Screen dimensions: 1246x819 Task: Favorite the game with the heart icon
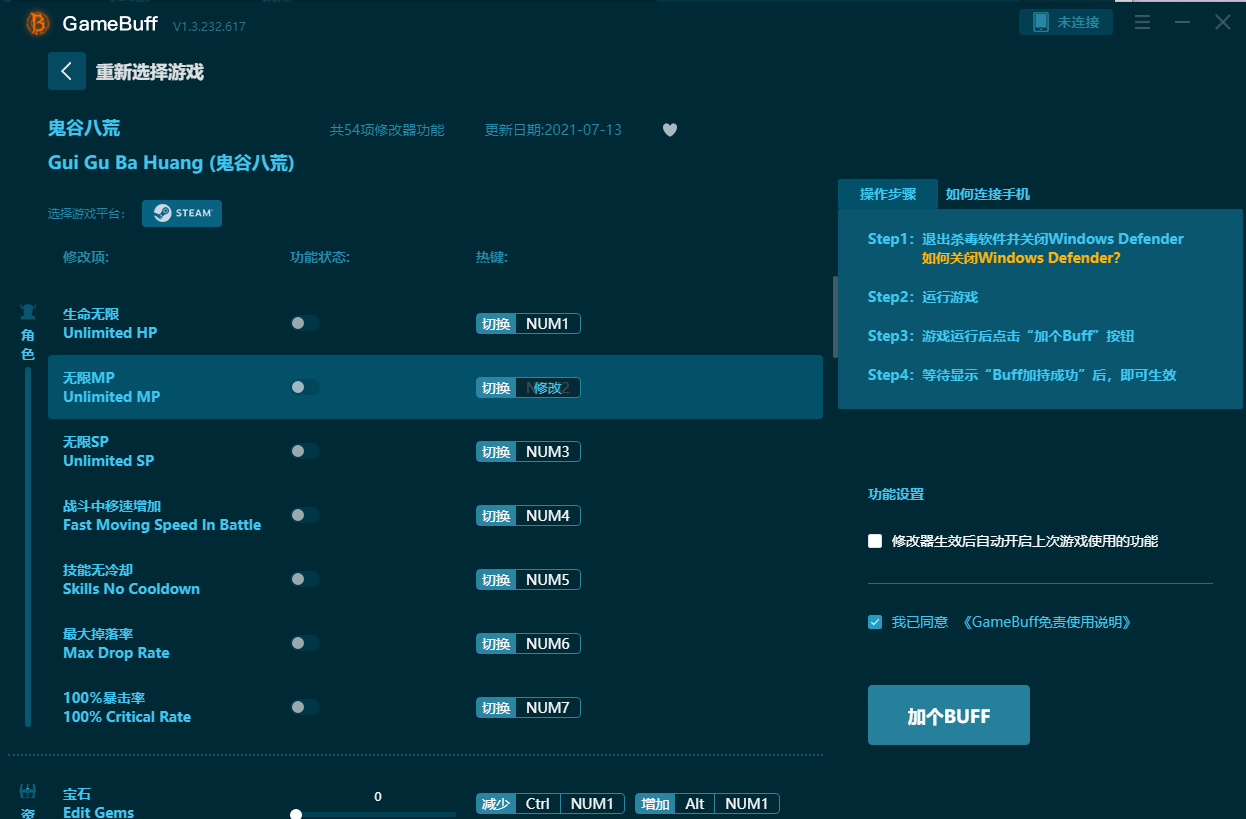[670, 130]
